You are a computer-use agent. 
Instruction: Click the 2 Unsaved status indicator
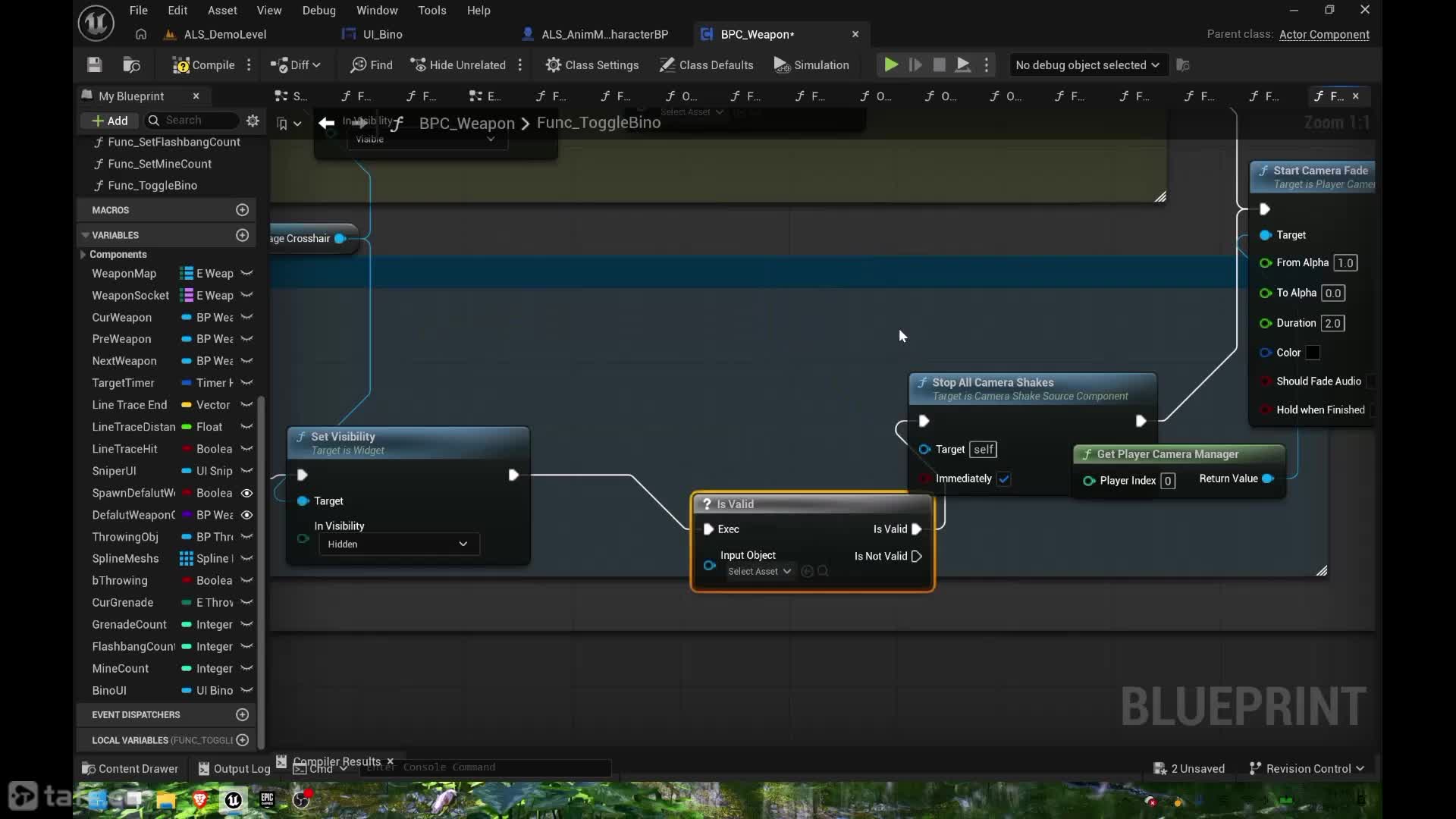tap(1189, 769)
